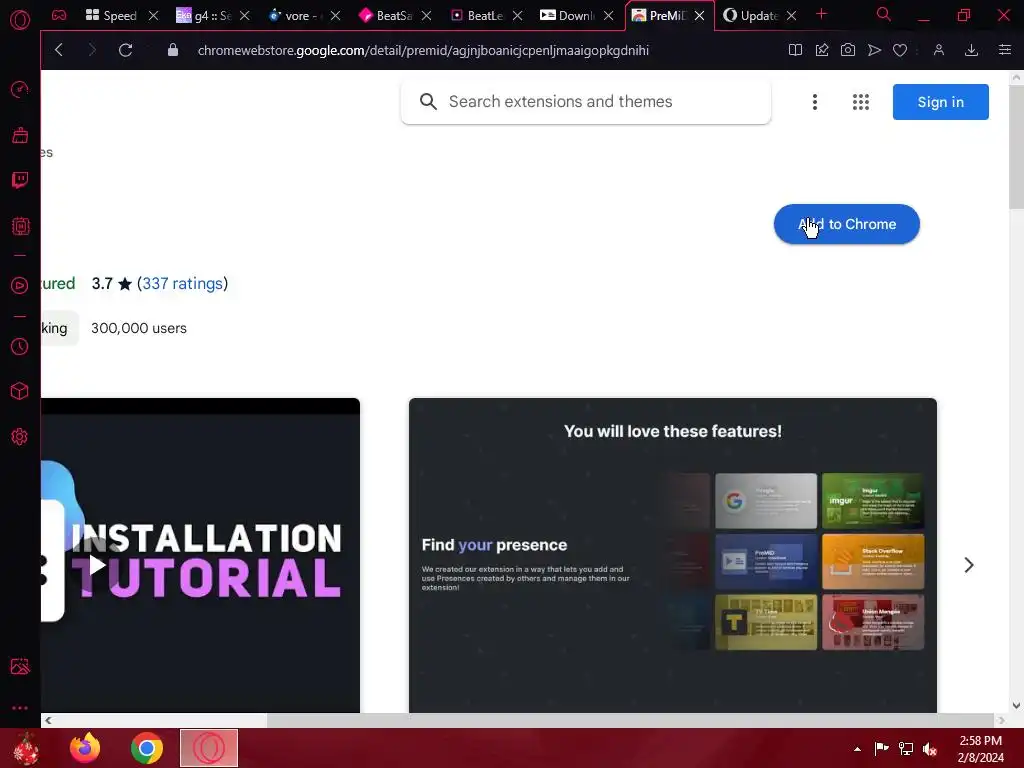Image resolution: width=1024 pixels, height=768 pixels.
Task: Click the edit/share page icon in address bar
Action: click(822, 50)
